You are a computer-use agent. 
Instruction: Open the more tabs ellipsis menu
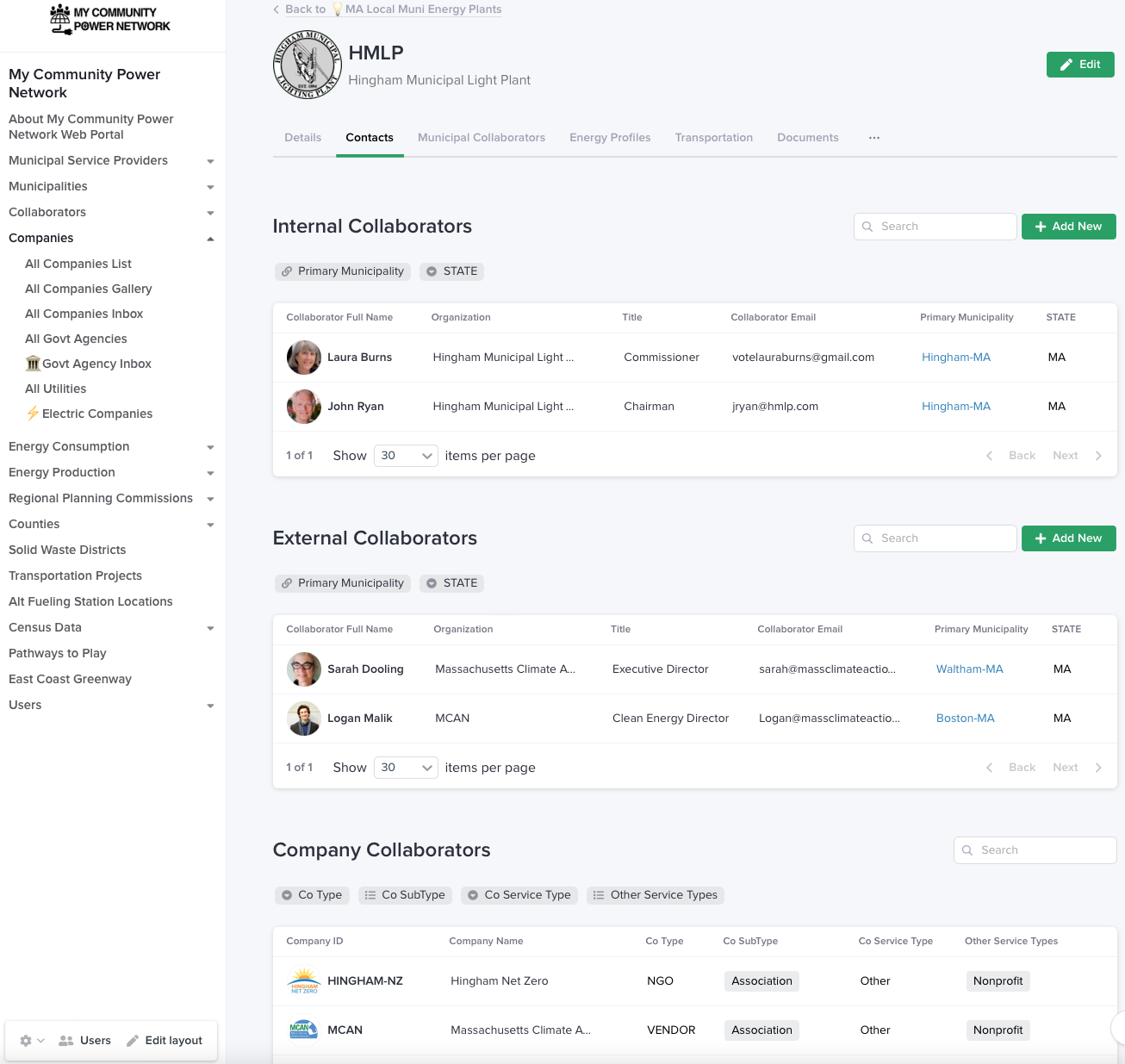[x=874, y=138]
